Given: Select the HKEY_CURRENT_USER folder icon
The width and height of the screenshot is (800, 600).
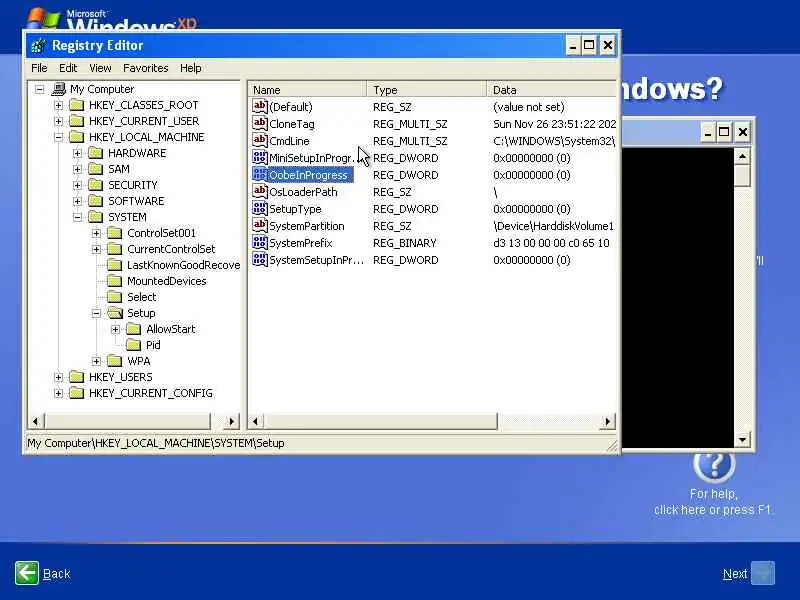Looking at the screenshot, I should click(77, 121).
